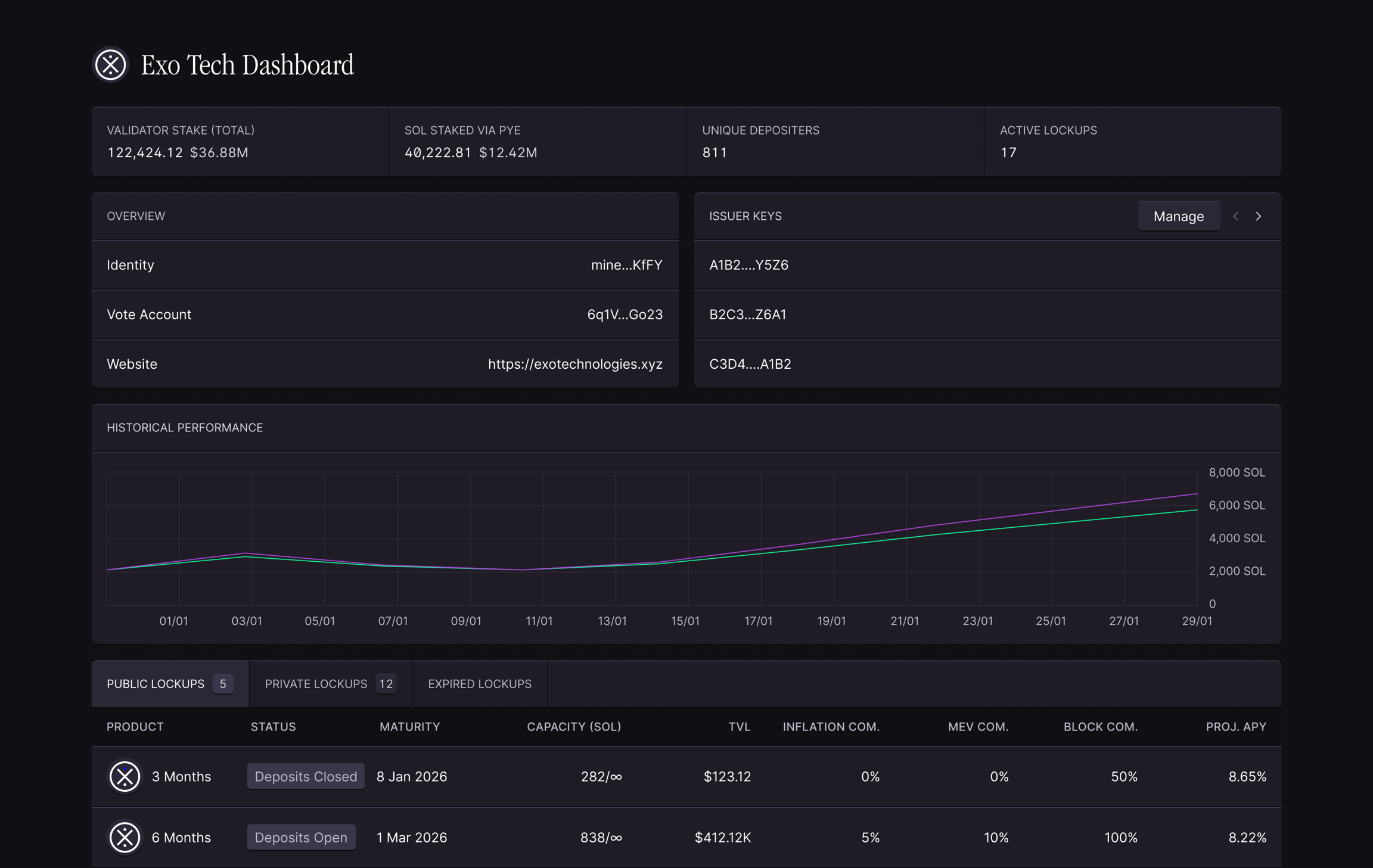
Task: Click the 6 Months product icon
Action: pos(125,837)
